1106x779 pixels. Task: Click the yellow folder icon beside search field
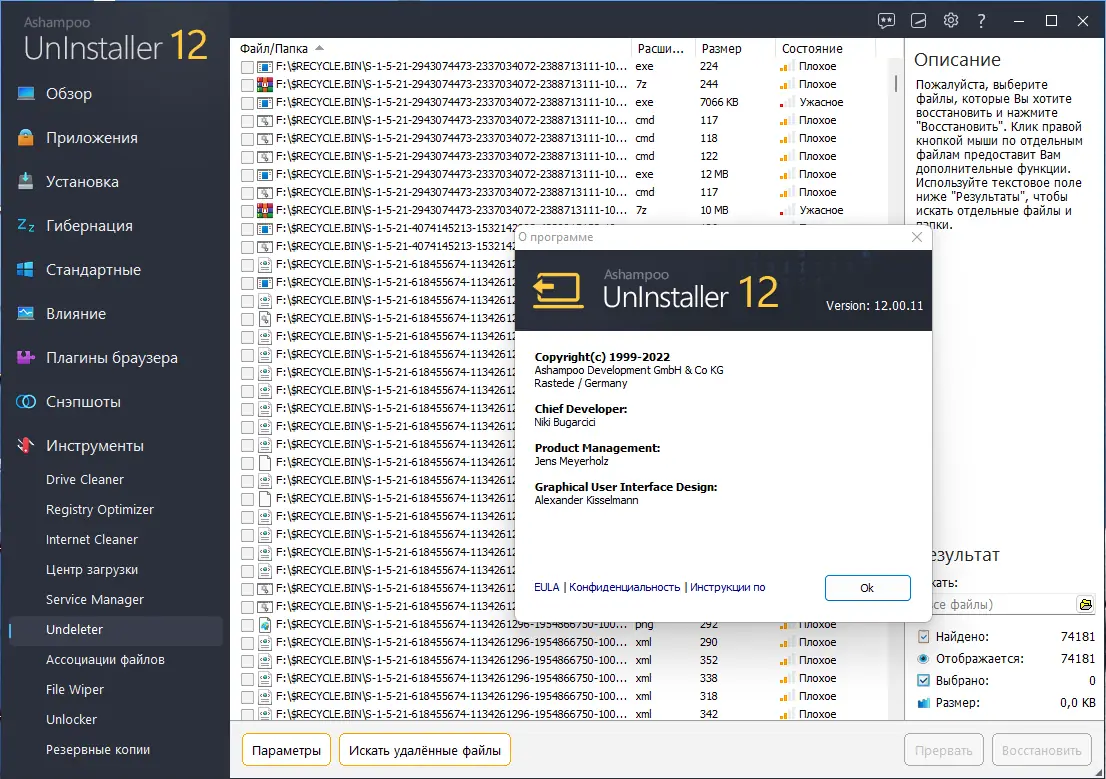click(1086, 604)
